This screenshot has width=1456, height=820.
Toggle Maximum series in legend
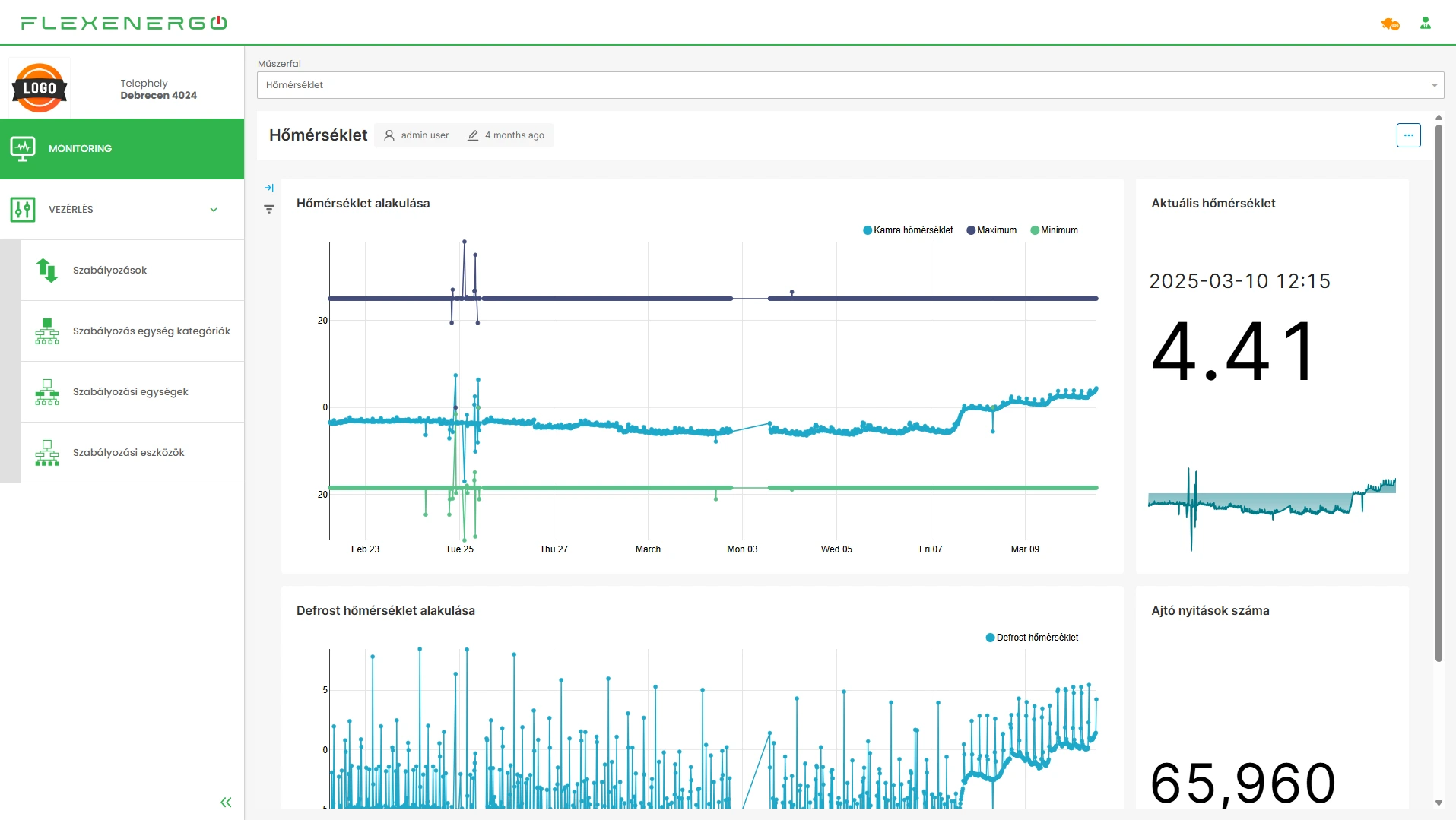[991, 230]
